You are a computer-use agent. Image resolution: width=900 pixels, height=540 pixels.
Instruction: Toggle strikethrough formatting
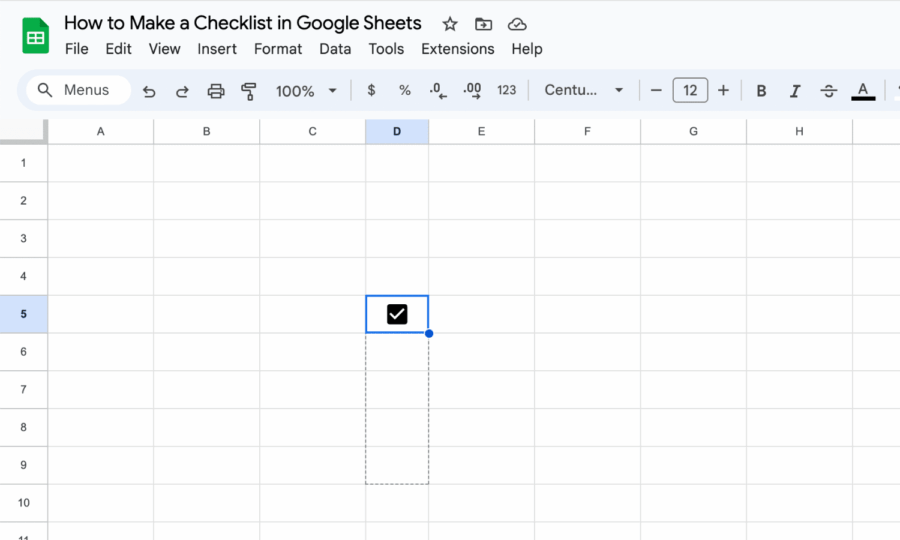tap(828, 91)
